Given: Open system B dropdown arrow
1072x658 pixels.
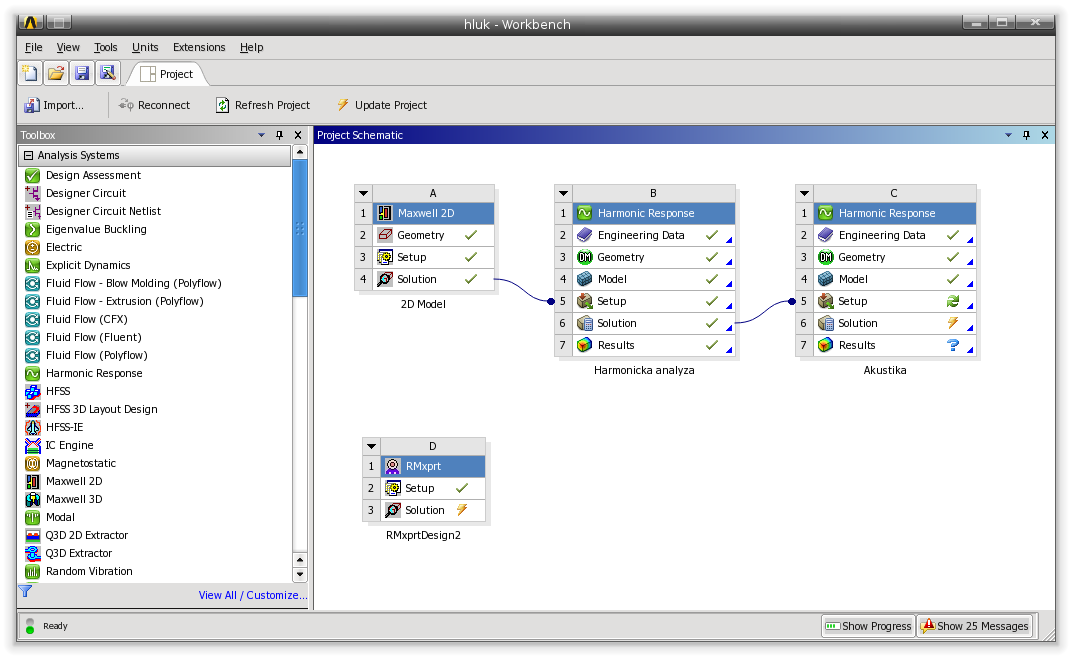Looking at the screenshot, I should (x=563, y=194).
